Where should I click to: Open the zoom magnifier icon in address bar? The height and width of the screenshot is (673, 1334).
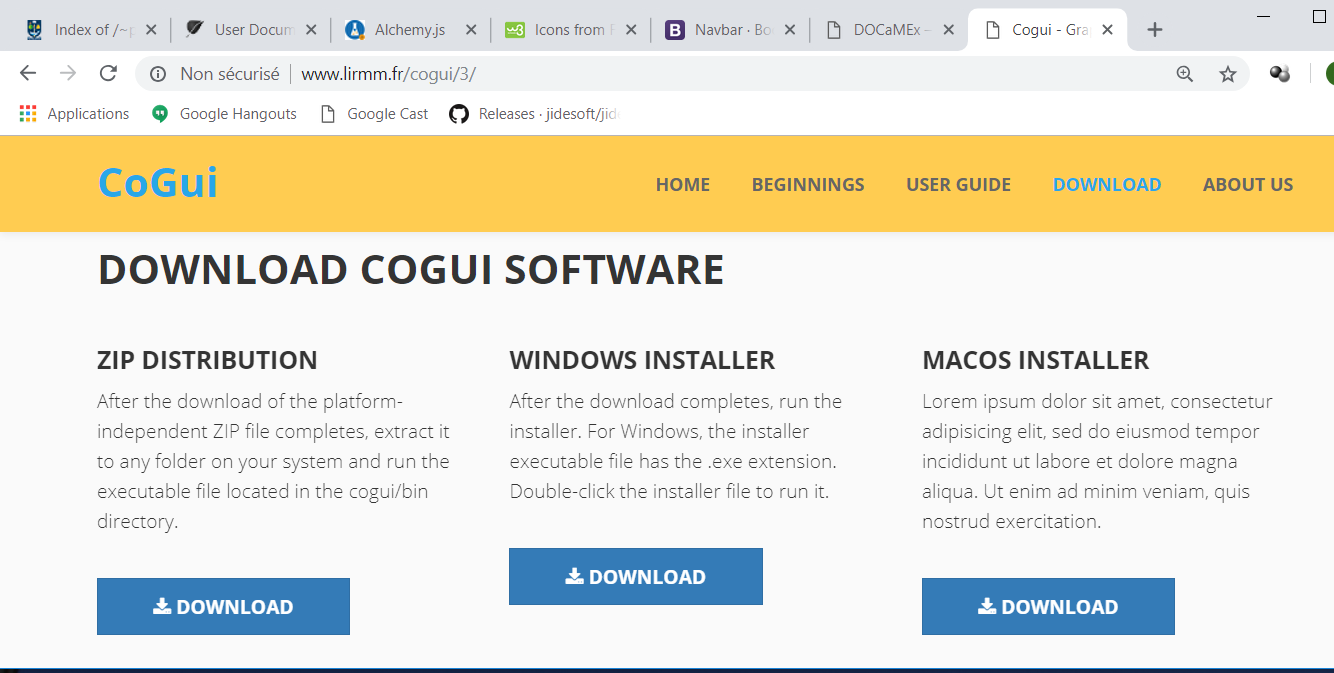(x=1185, y=73)
